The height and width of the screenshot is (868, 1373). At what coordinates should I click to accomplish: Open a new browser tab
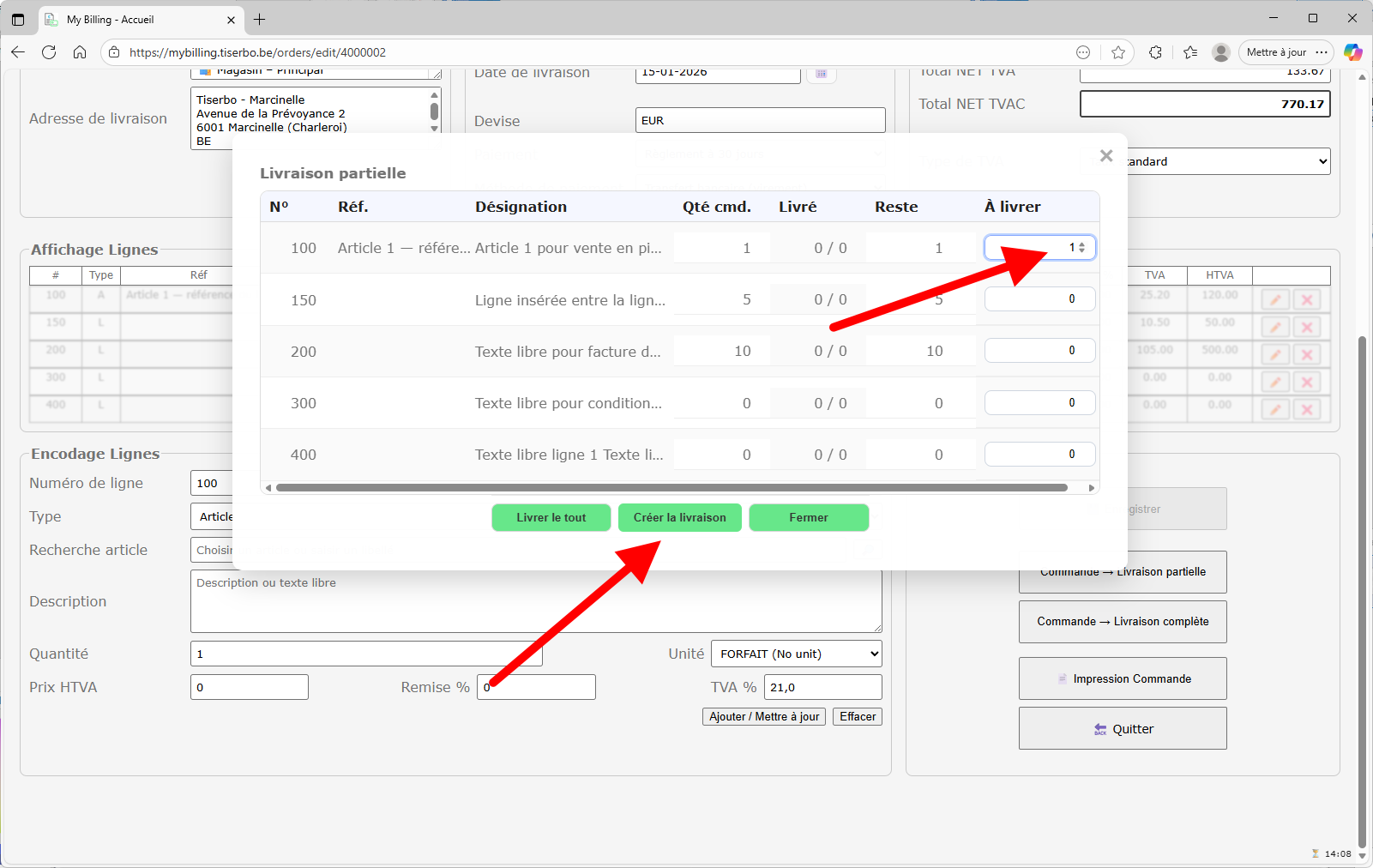click(260, 19)
